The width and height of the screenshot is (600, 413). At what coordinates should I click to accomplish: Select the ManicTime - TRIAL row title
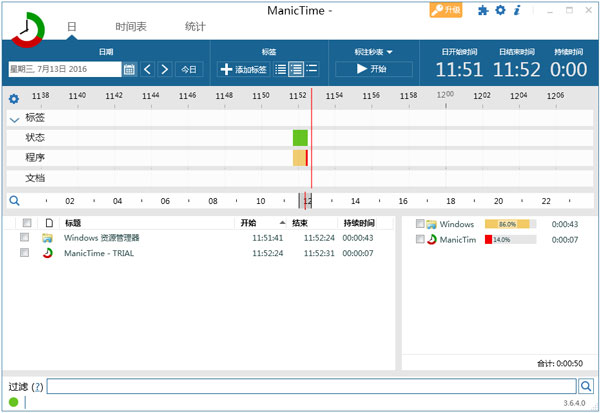99,253
